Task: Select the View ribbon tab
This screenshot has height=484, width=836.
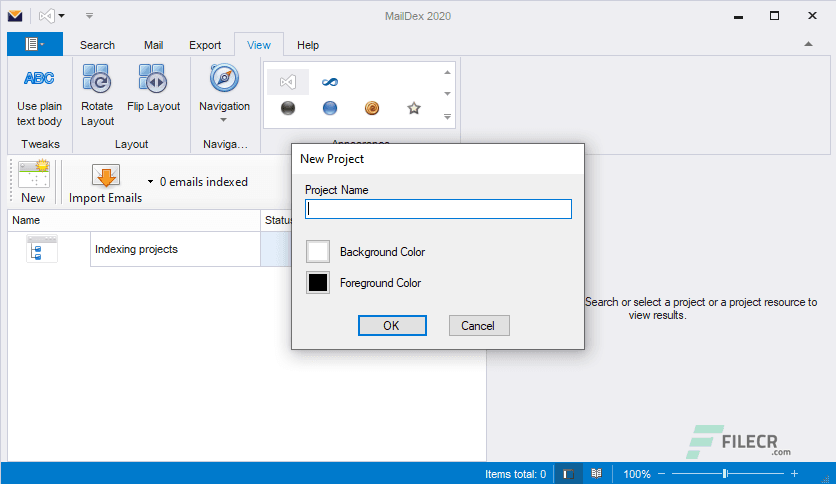Action: pos(259,45)
